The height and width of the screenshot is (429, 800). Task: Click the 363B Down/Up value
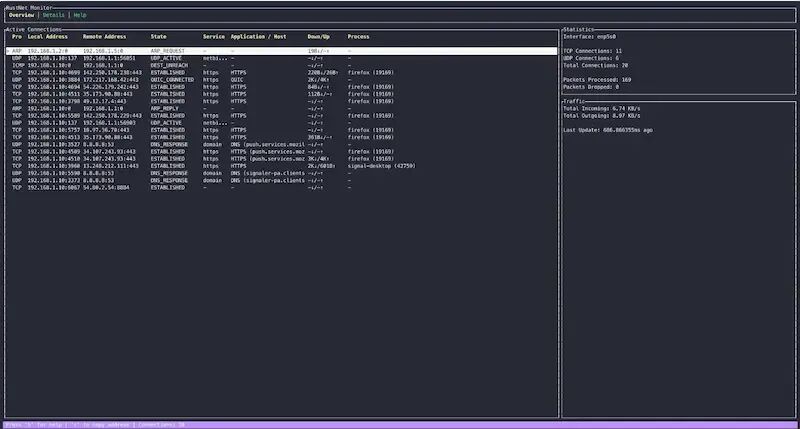(319, 137)
